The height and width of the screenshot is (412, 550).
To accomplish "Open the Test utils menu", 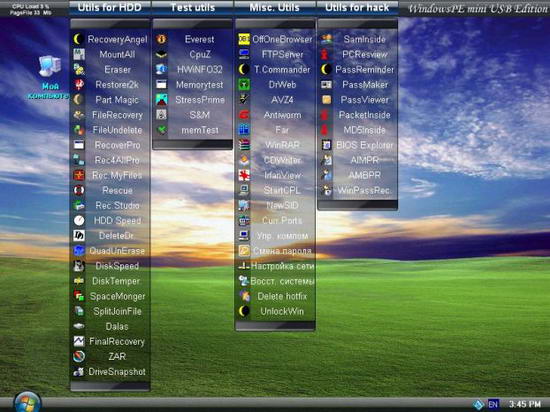I will point(193,7).
